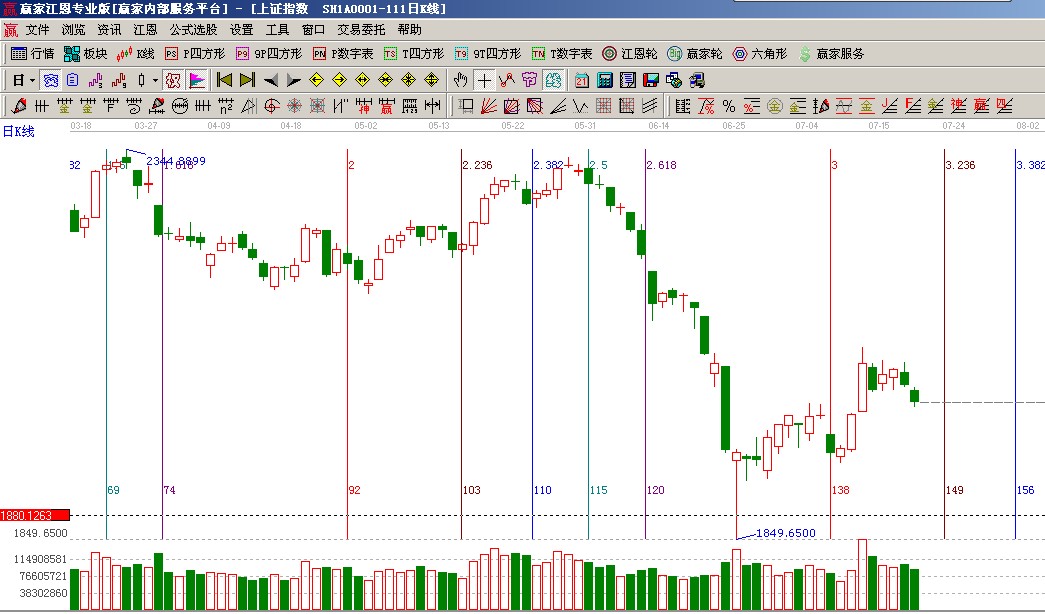Open the 江恩 menu
Viewport: 1045px width, 614px height.
coord(146,30)
